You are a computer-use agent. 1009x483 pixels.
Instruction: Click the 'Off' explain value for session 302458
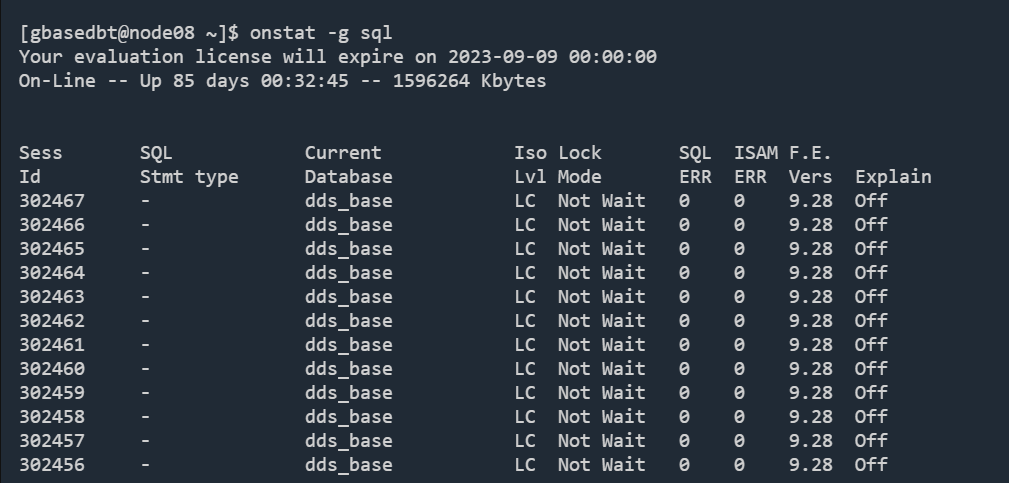coord(871,417)
